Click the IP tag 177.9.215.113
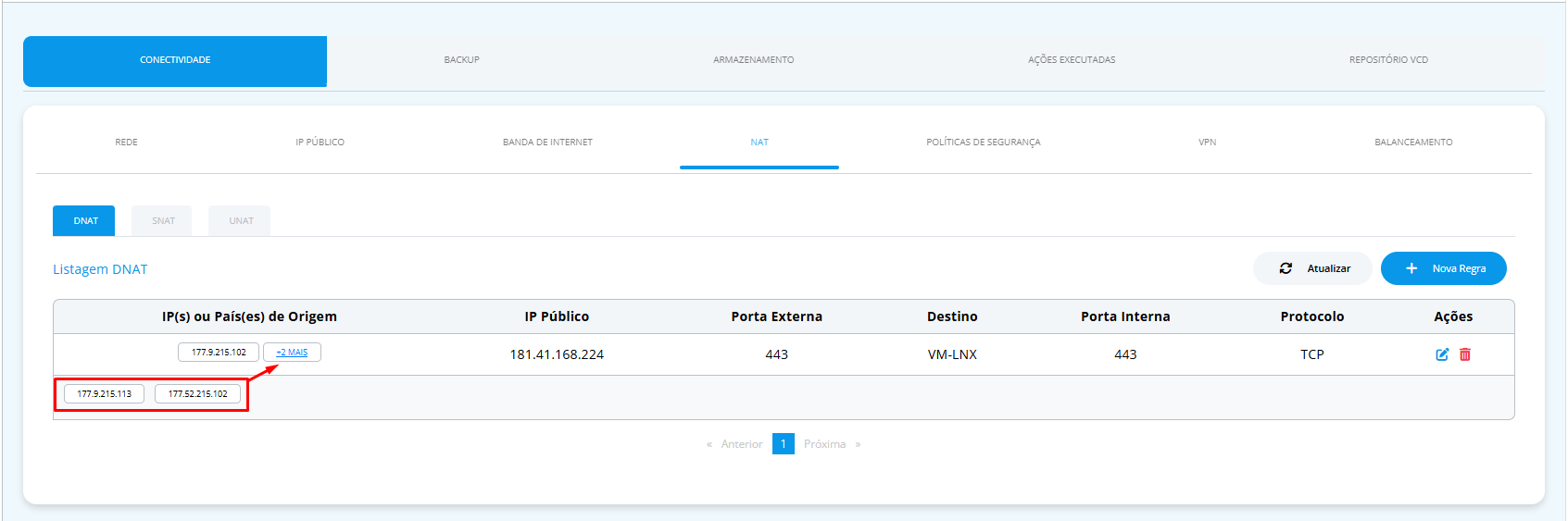Image resolution: width=1568 pixels, height=521 pixels. pyautogui.click(x=104, y=394)
